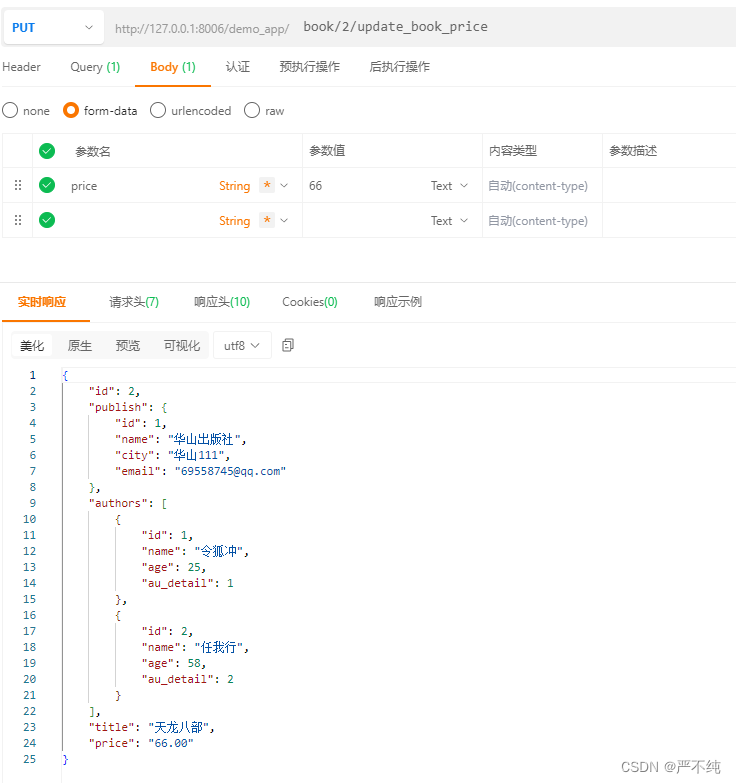Click the email value "69558745@qq.com"

[230, 471]
